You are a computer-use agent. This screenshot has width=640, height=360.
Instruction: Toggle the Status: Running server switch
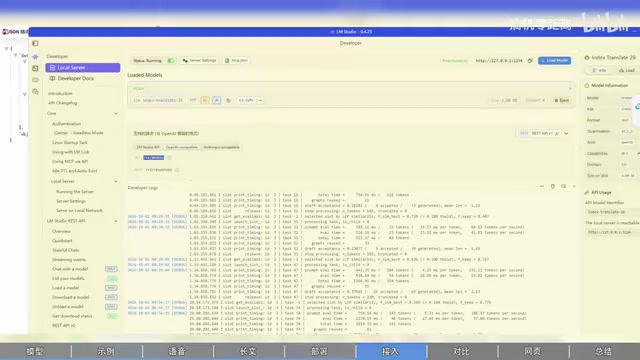click(171, 60)
